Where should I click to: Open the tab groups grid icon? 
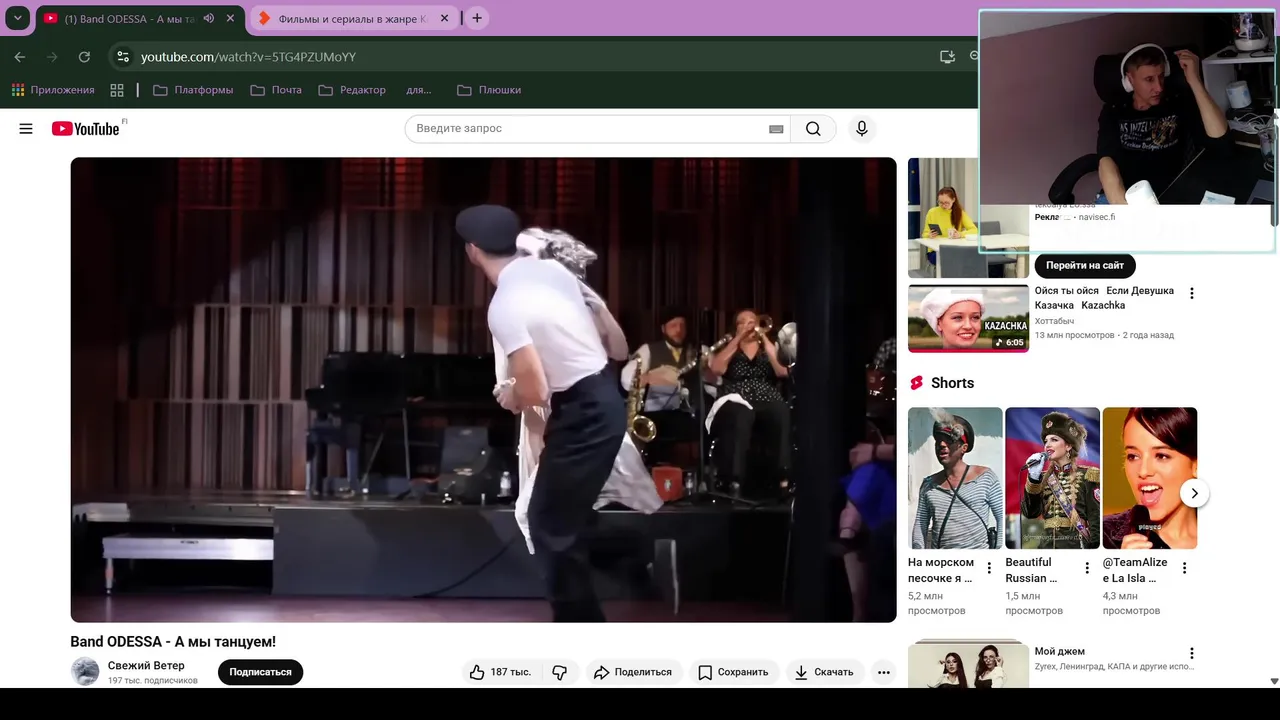(x=117, y=90)
